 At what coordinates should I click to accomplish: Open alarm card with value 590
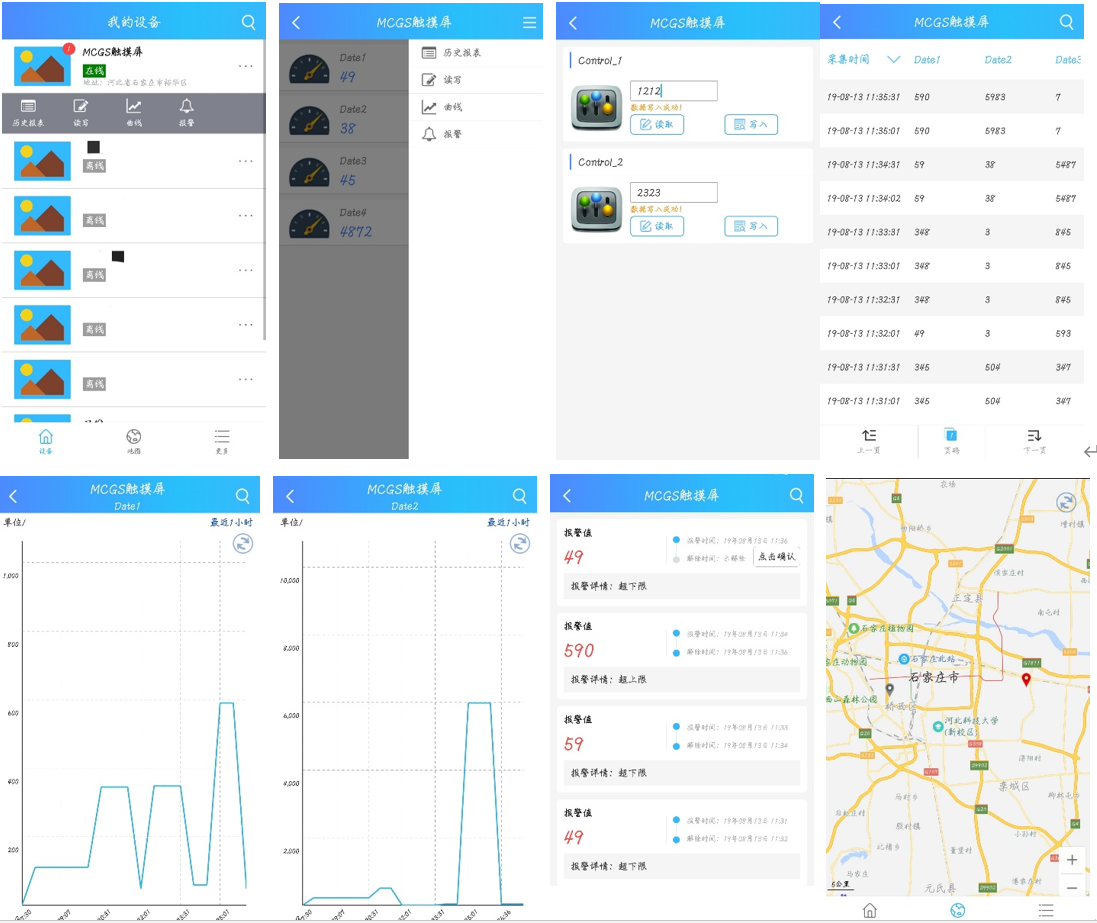(x=682, y=656)
